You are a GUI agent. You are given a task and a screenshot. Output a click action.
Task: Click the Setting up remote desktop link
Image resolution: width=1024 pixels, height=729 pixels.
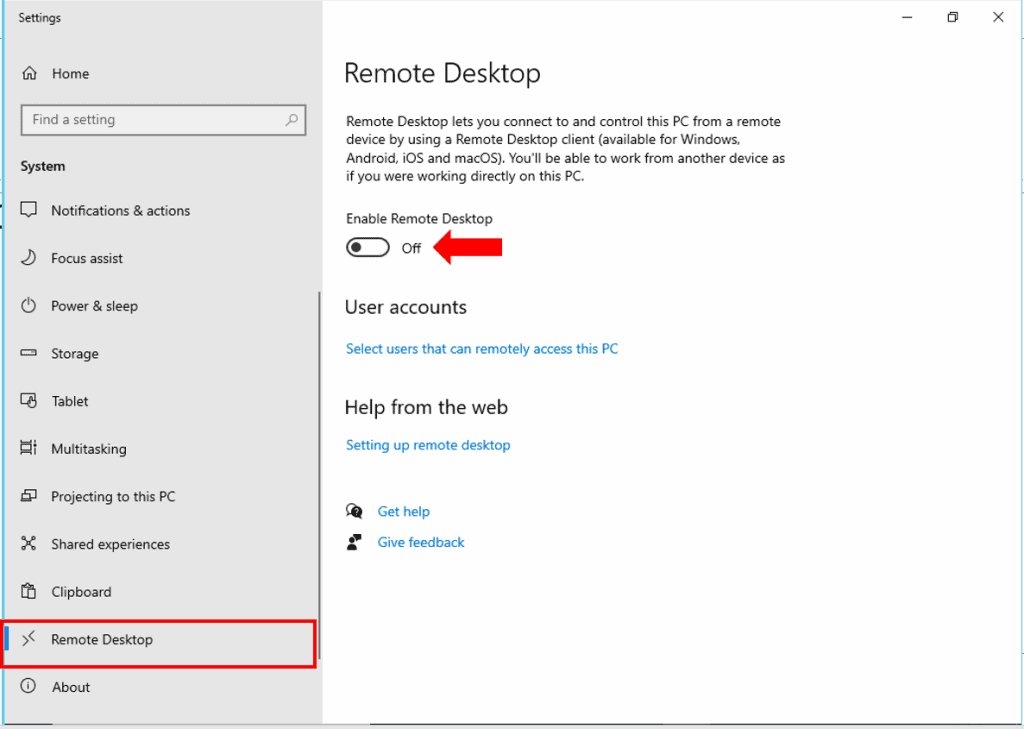(x=428, y=444)
